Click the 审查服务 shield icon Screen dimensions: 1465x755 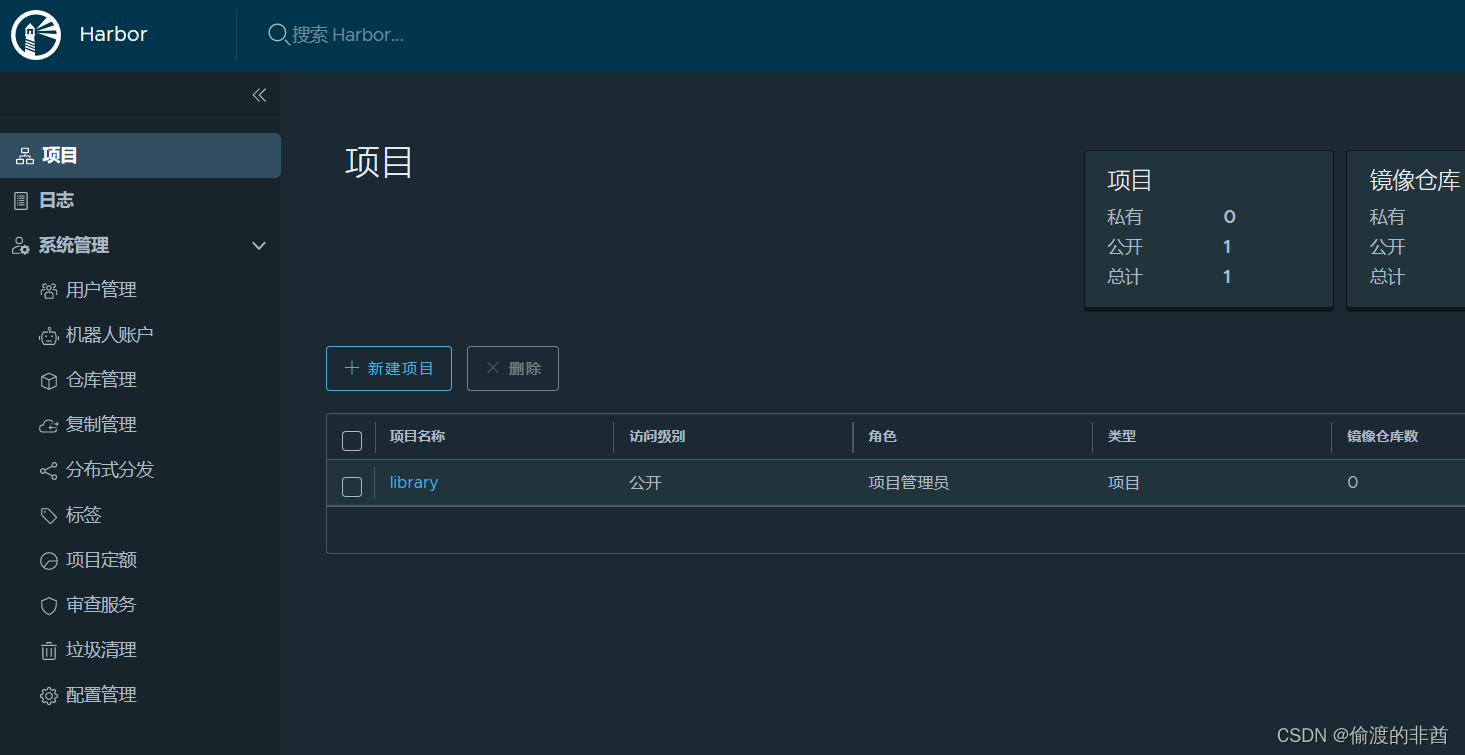click(x=48, y=606)
